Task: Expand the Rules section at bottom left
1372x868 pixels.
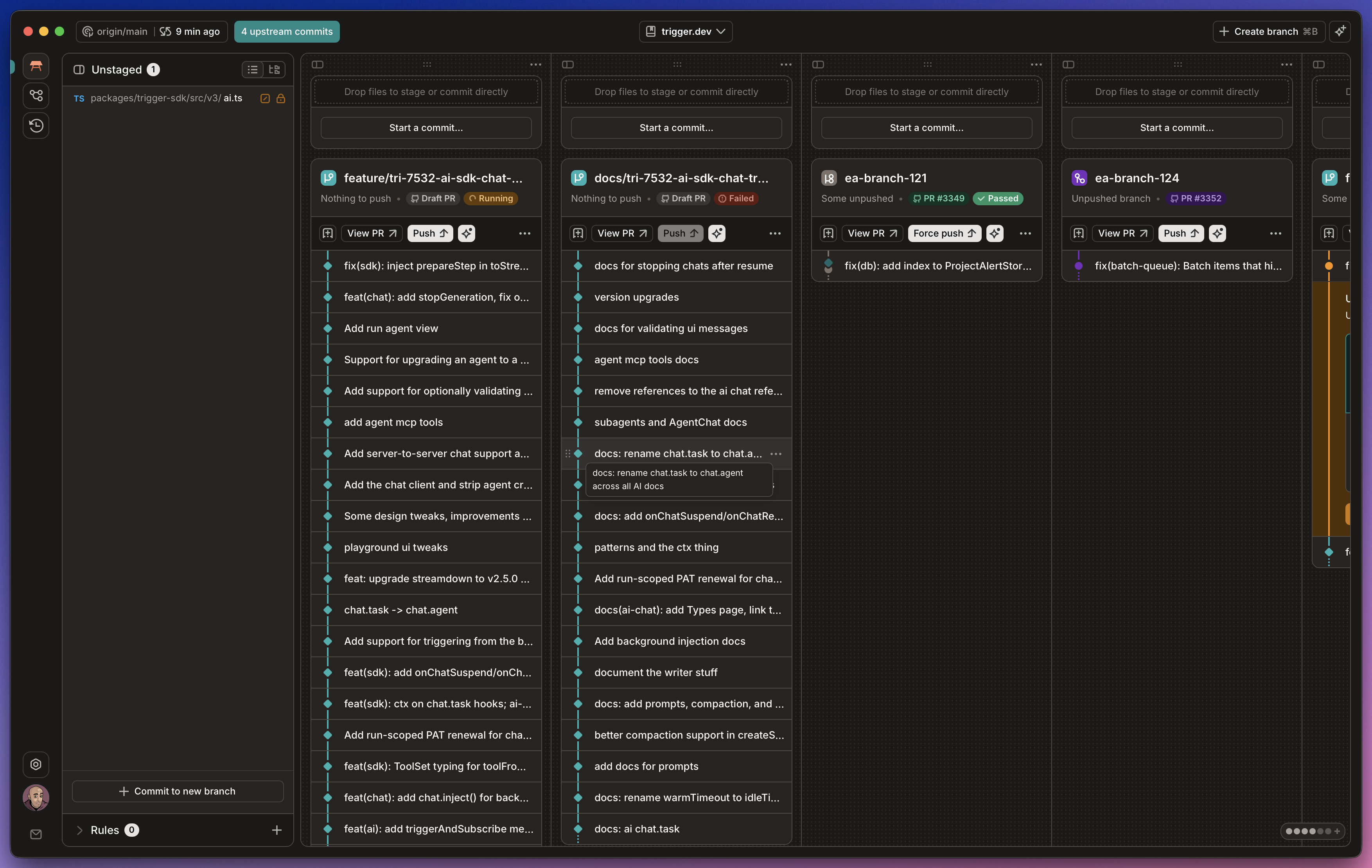Action: [x=80, y=830]
